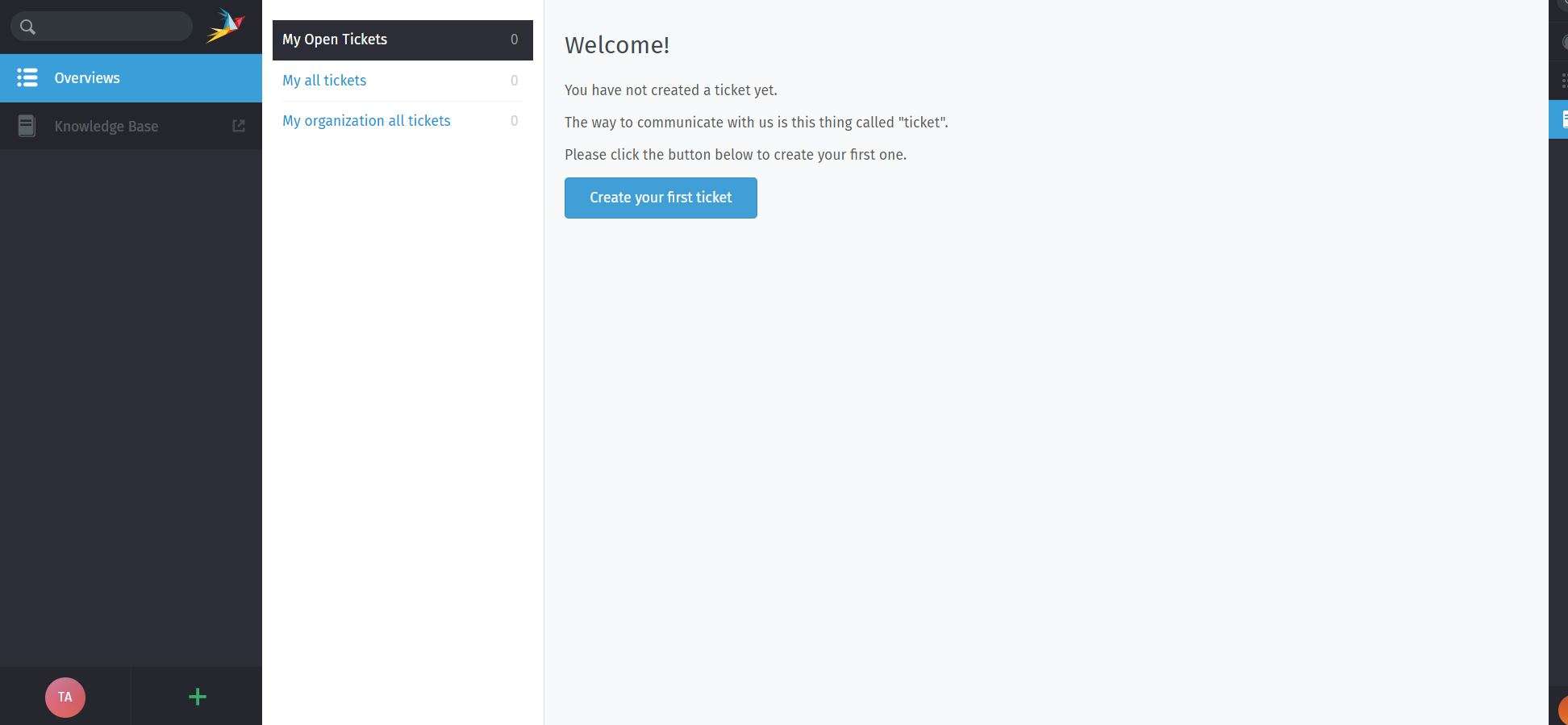This screenshot has width=1568, height=725.
Task: Click the count beside My Open Tickets
Action: [x=514, y=40]
